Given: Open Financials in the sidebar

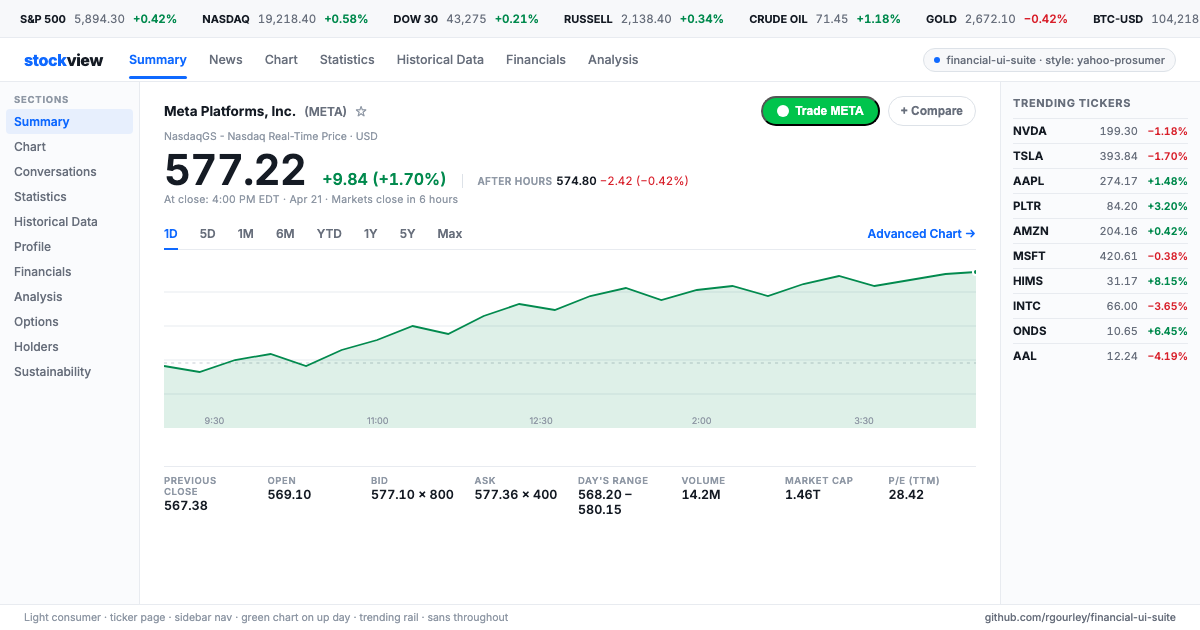Looking at the screenshot, I should pos(69,272).
